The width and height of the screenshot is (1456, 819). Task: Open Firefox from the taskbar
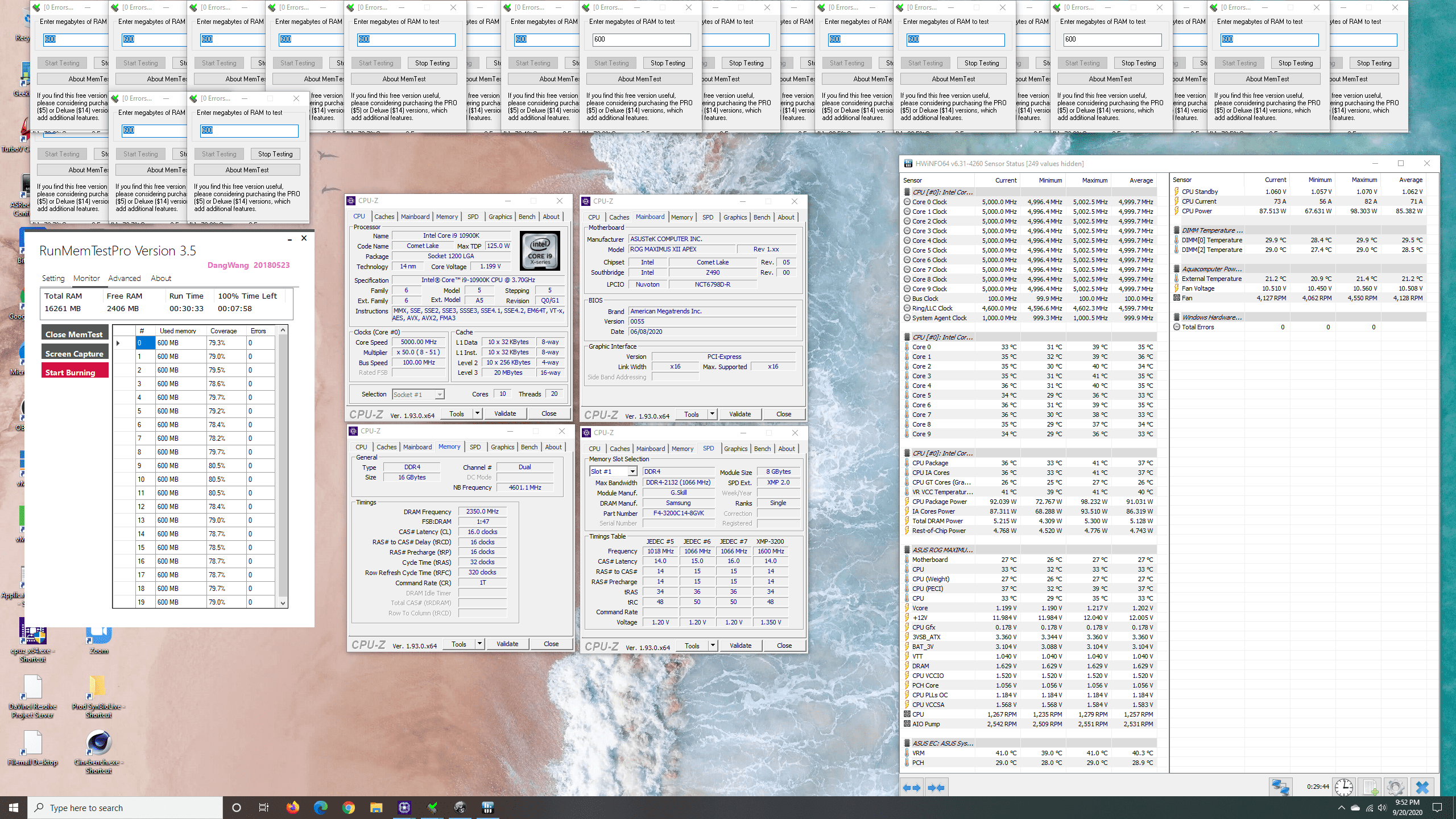click(x=292, y=808)
